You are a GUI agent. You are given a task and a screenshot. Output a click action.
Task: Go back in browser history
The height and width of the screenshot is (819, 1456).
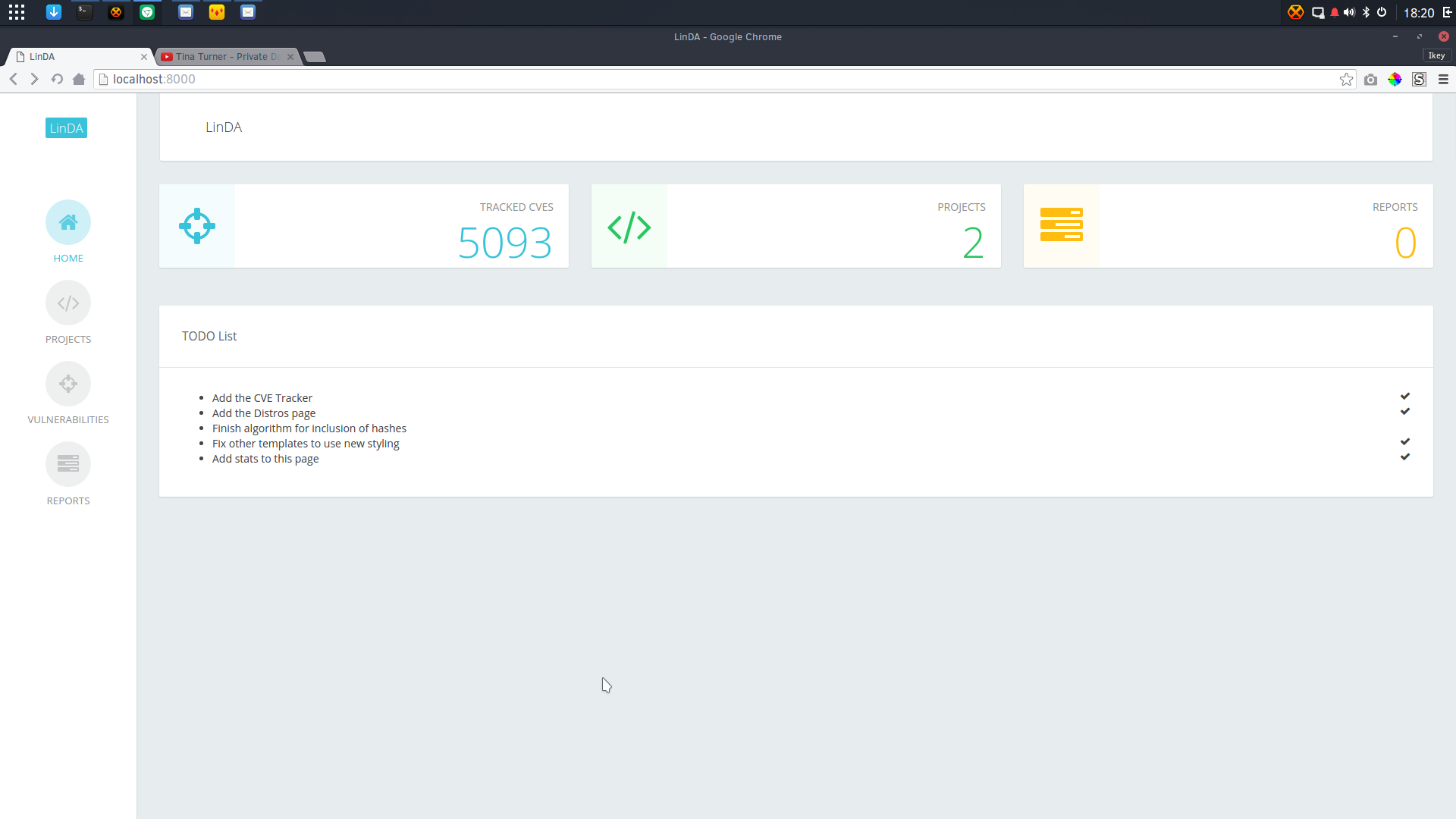(x=14, y=79)
